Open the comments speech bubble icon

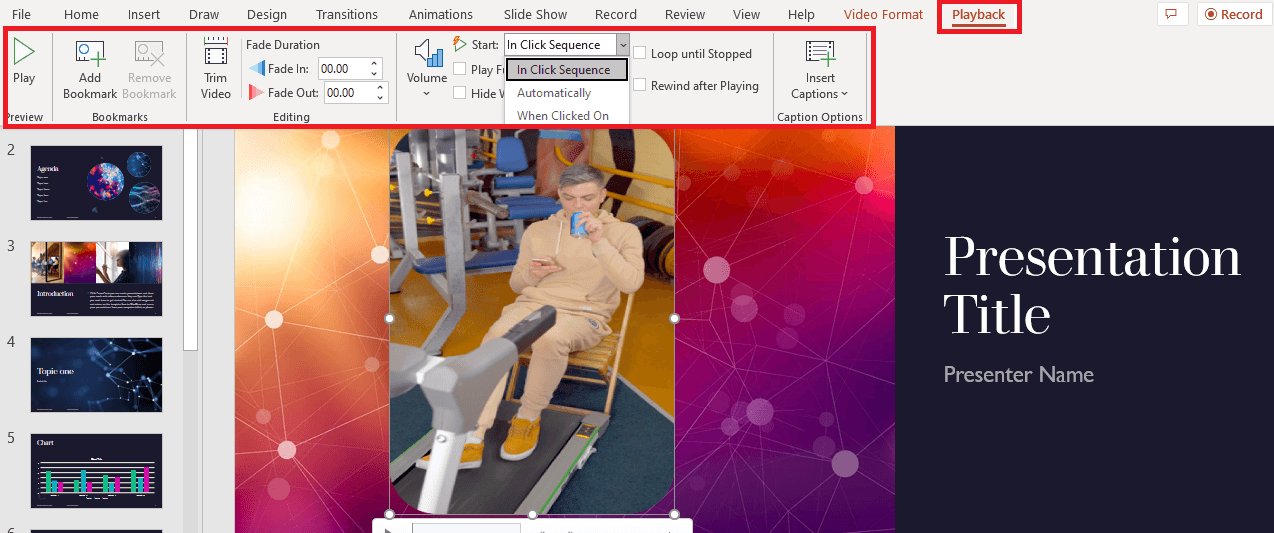point(1171,14)
